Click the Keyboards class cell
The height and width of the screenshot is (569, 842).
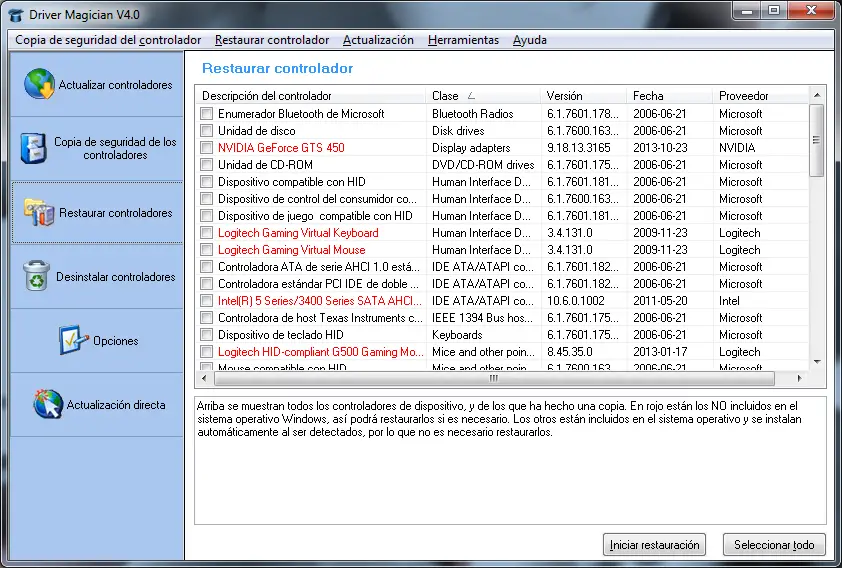457,335
